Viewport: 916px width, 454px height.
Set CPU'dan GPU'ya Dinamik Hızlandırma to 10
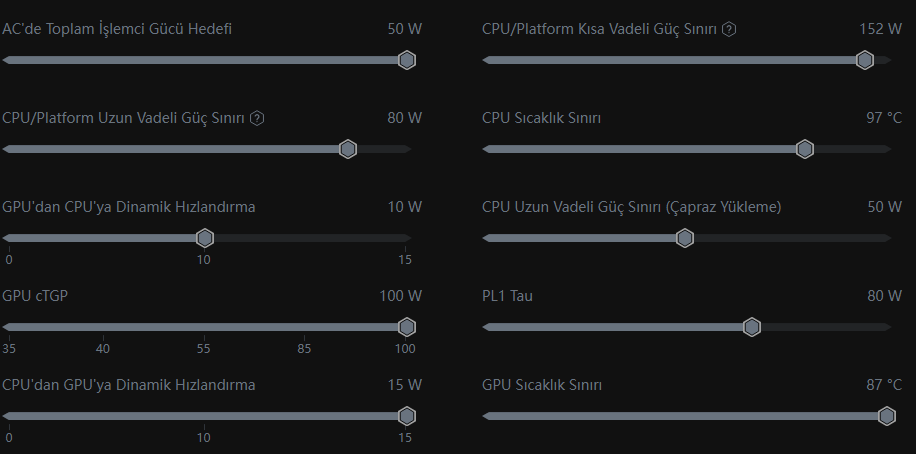(204, 416)
